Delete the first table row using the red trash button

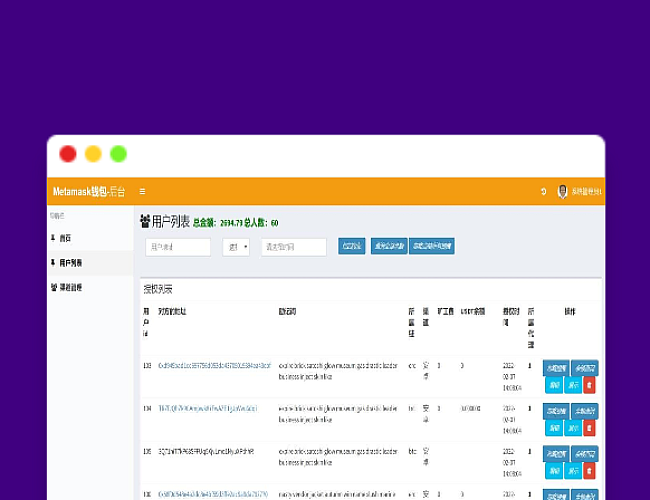(x=589, y=384)
